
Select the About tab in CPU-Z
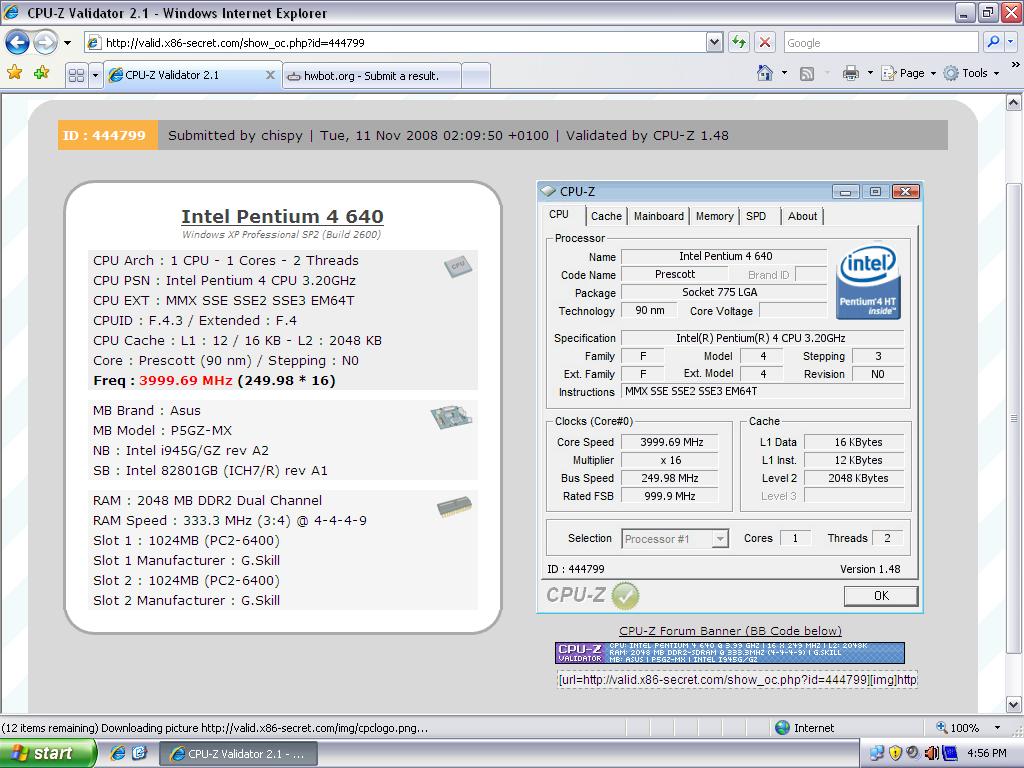(x=802, y=216)
